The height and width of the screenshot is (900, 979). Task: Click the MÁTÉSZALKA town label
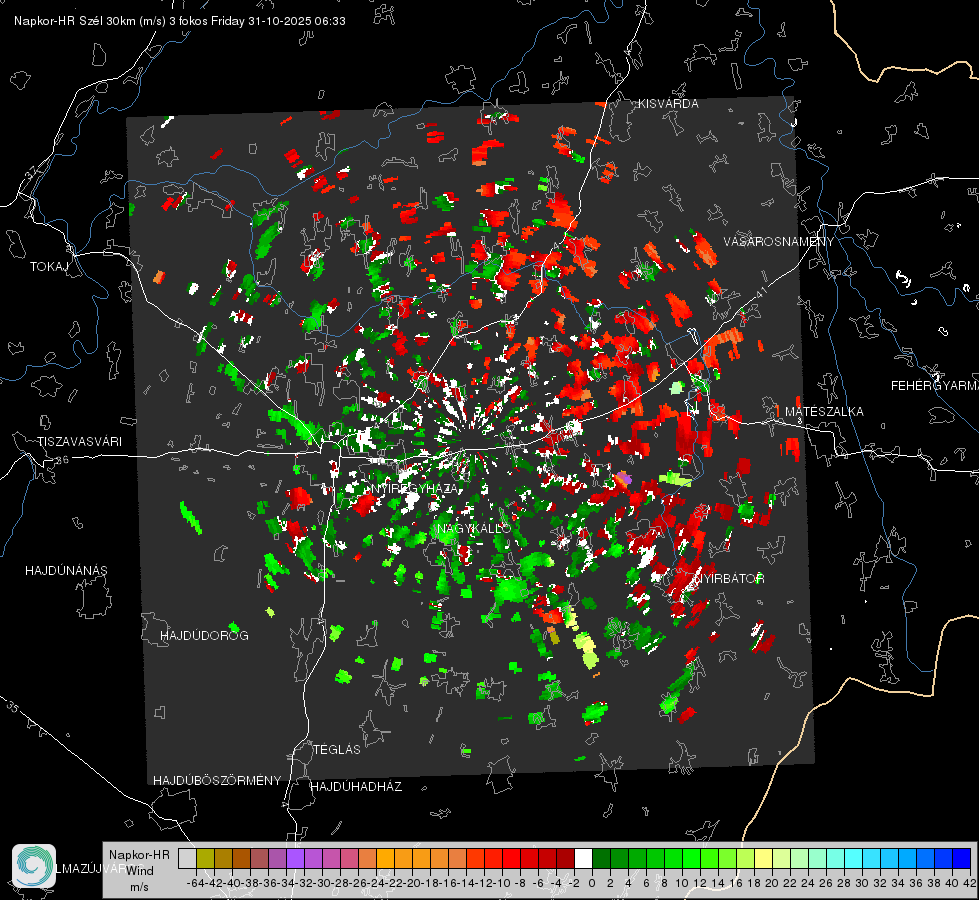pos(824,412)
